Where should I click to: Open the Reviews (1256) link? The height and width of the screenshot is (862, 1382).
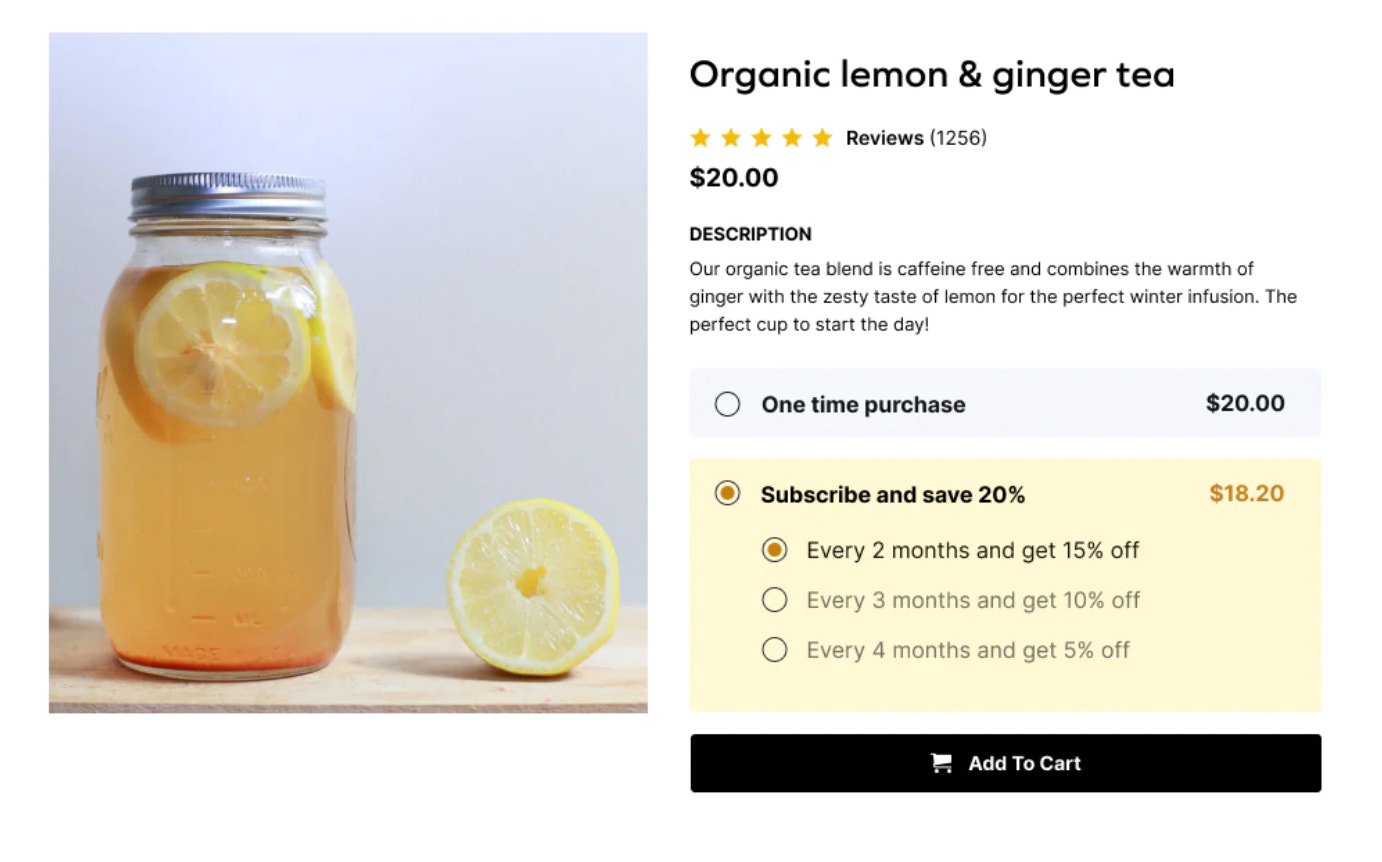(915, 138)
